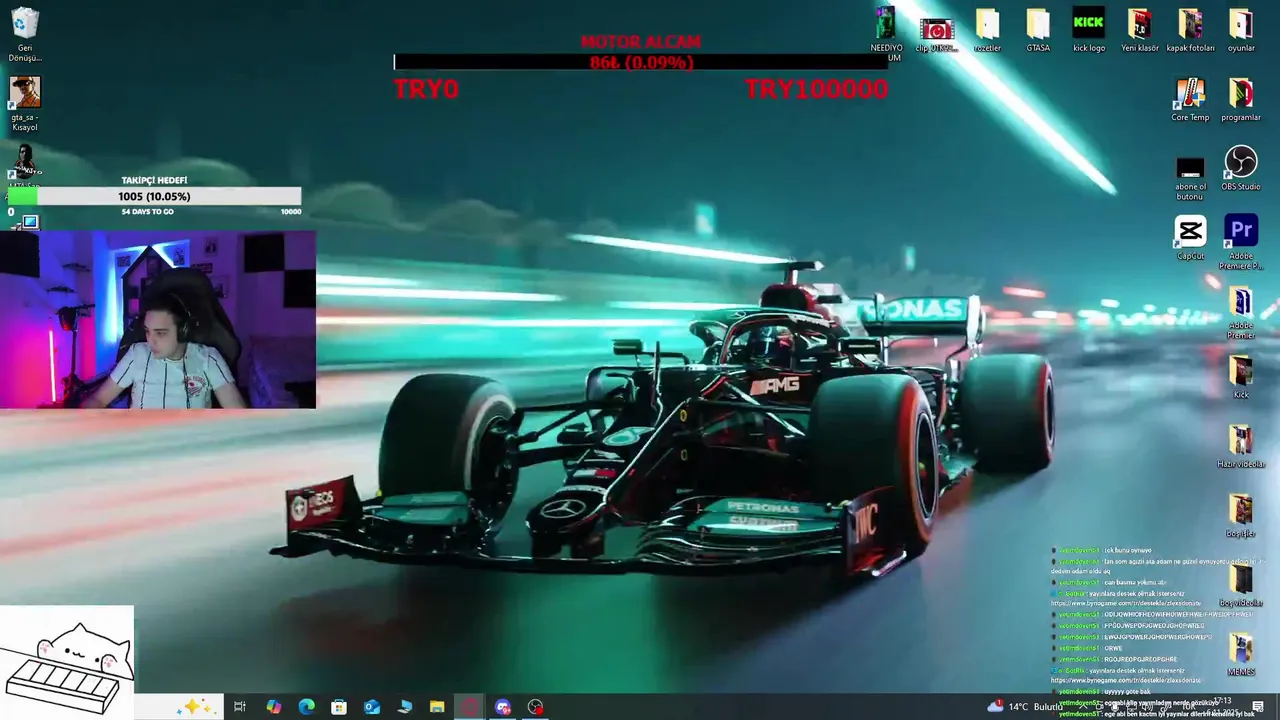Open the kapak fotoları folder
1280x720 pixels.
[x=1190, y=31]
